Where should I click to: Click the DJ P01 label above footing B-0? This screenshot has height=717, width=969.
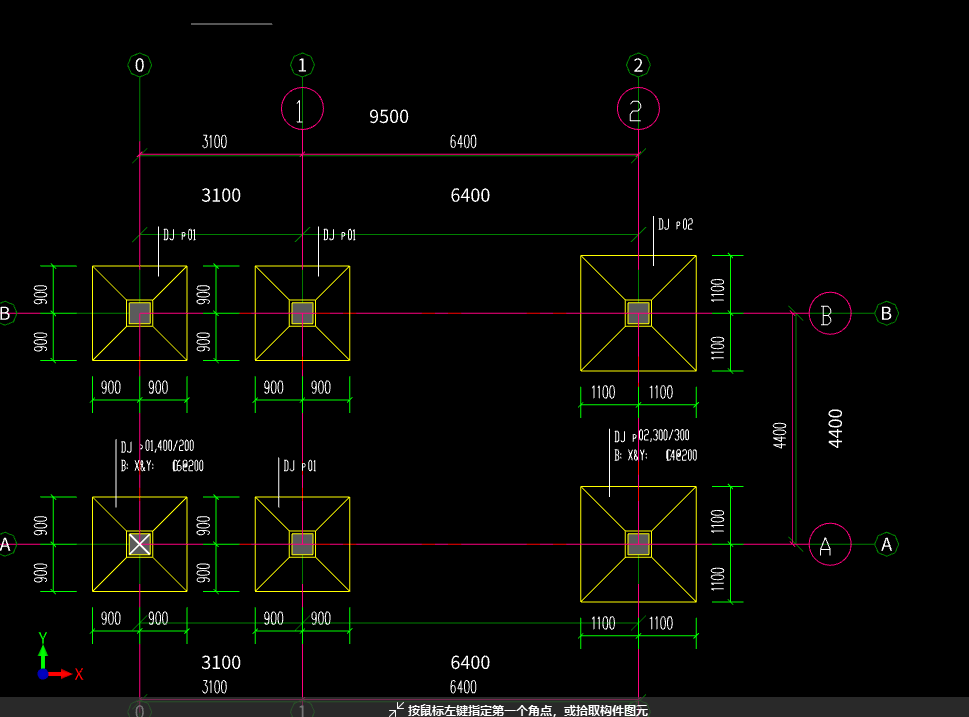tap(180, 235)
